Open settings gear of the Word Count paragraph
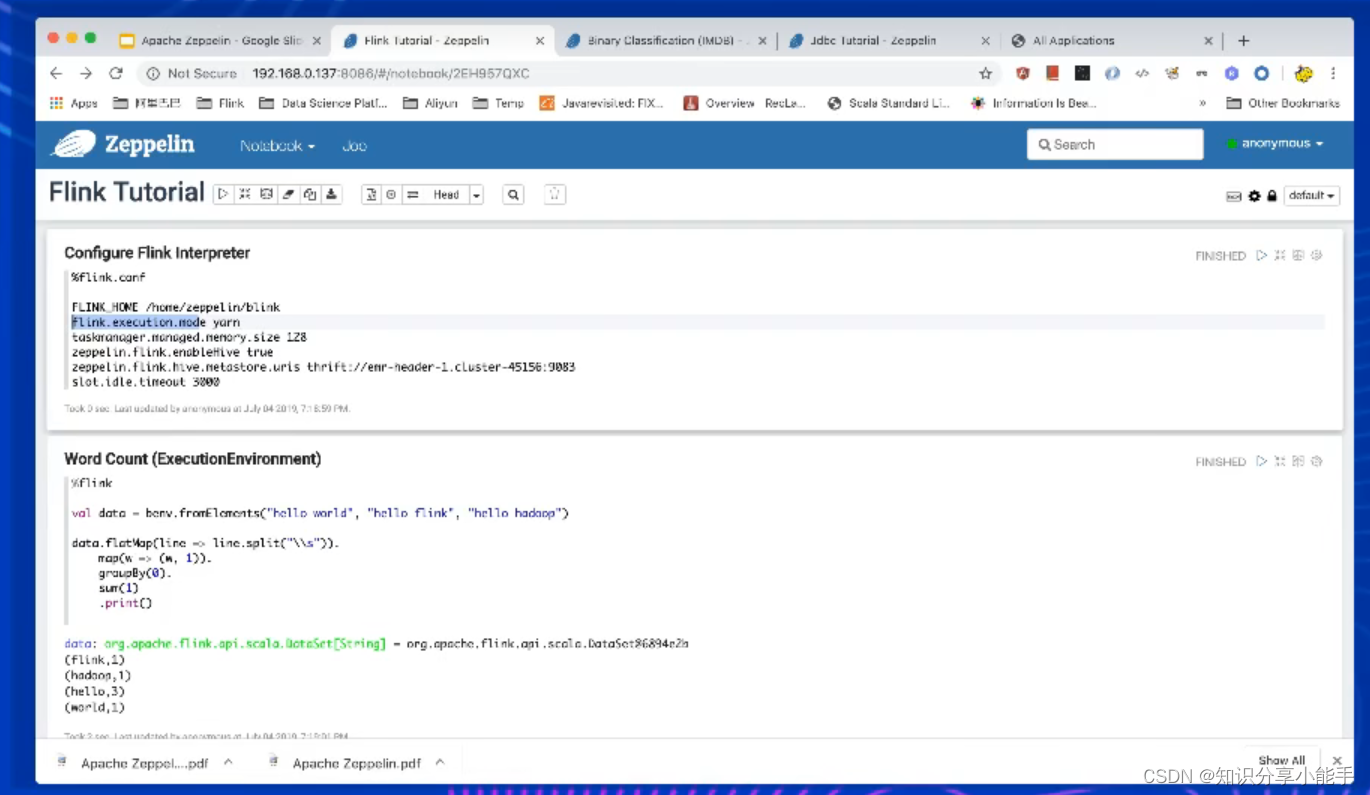The image size is (1370, 795). pos(1317,461)
